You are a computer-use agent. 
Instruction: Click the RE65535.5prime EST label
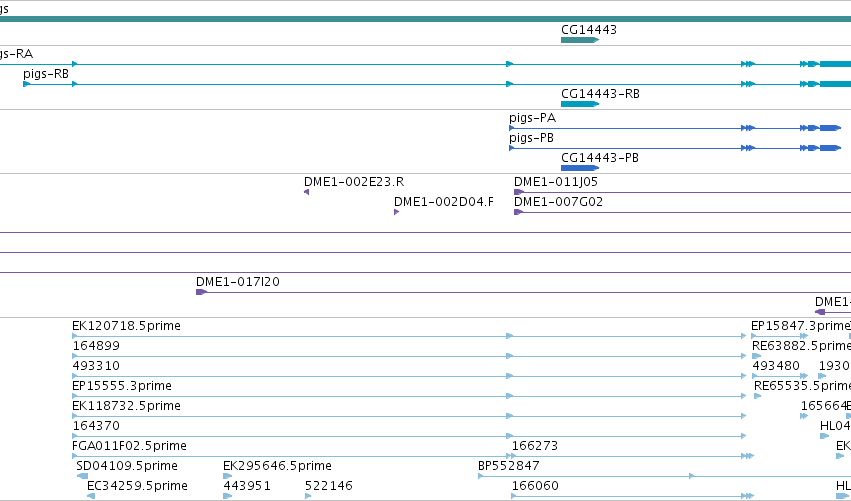pos(803,386)
